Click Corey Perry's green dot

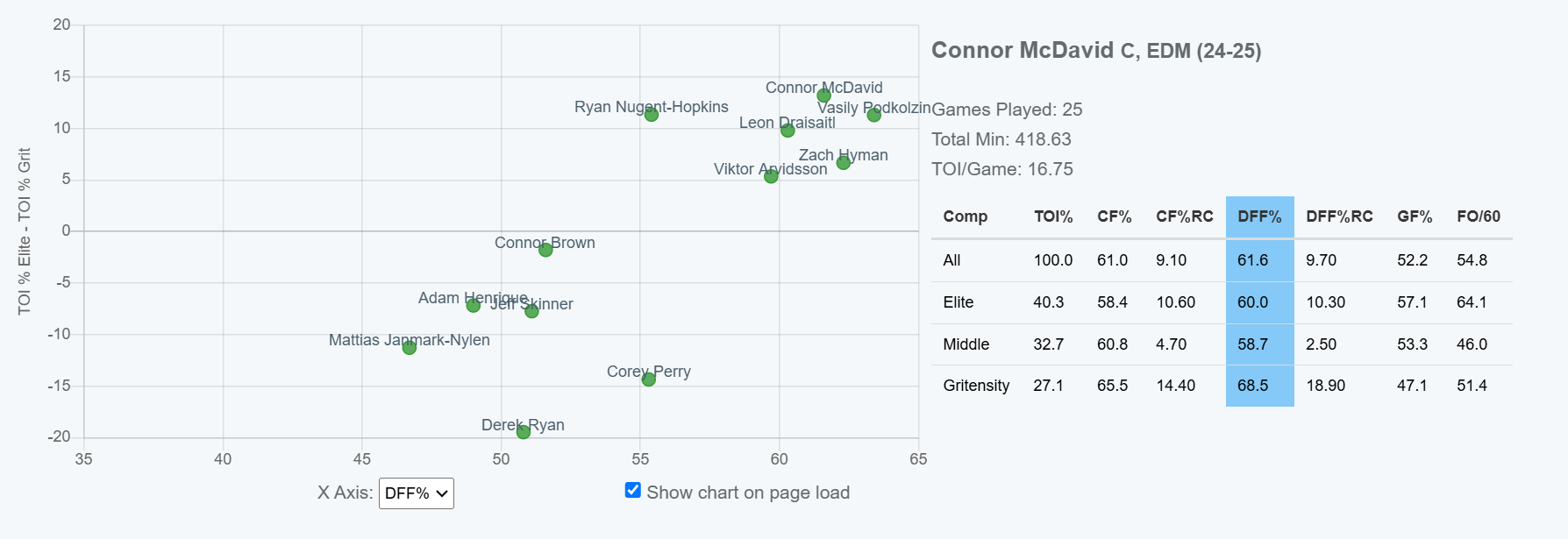[649, 379]
